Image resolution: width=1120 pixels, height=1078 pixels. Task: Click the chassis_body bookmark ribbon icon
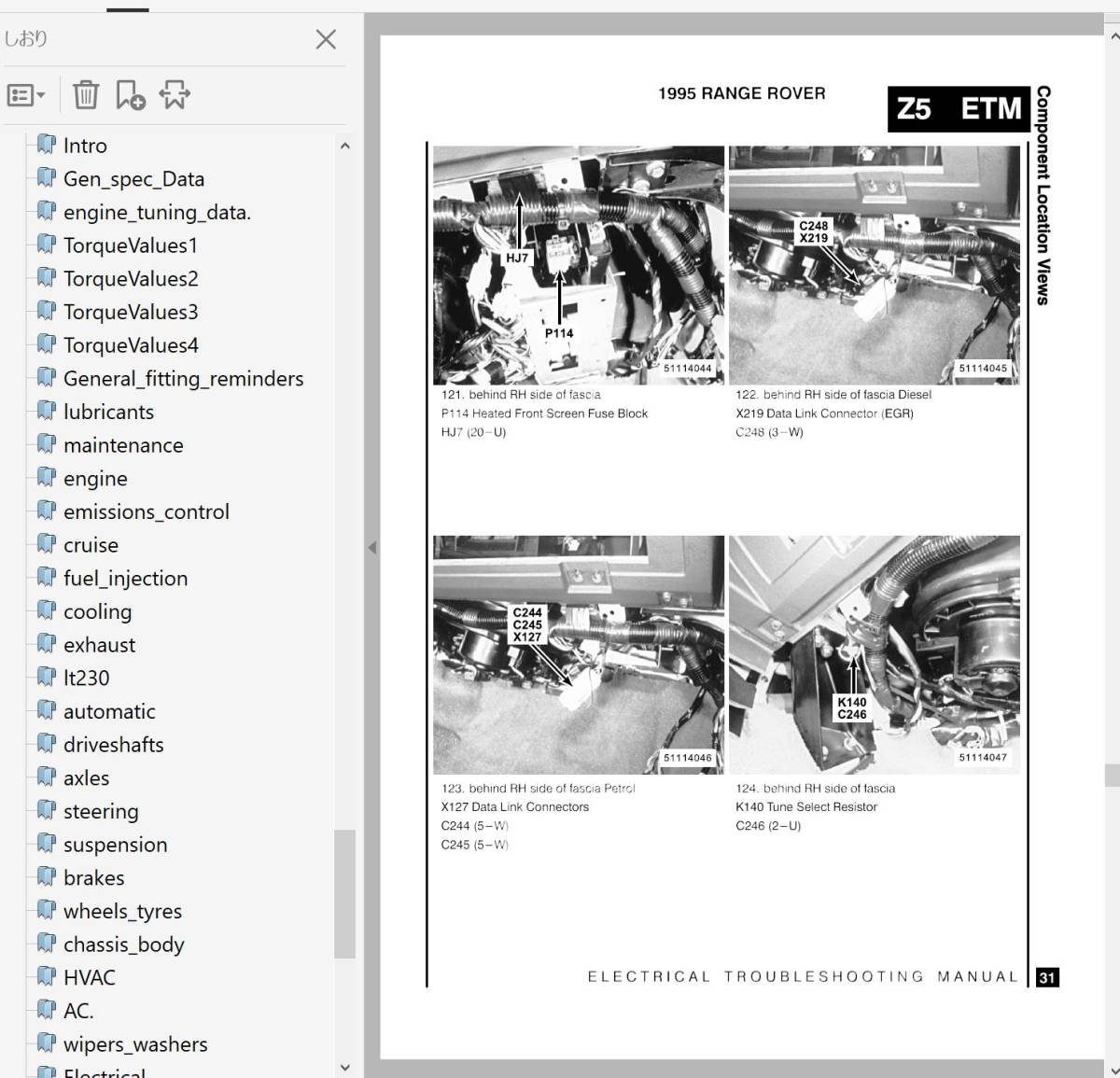[46, 944]
